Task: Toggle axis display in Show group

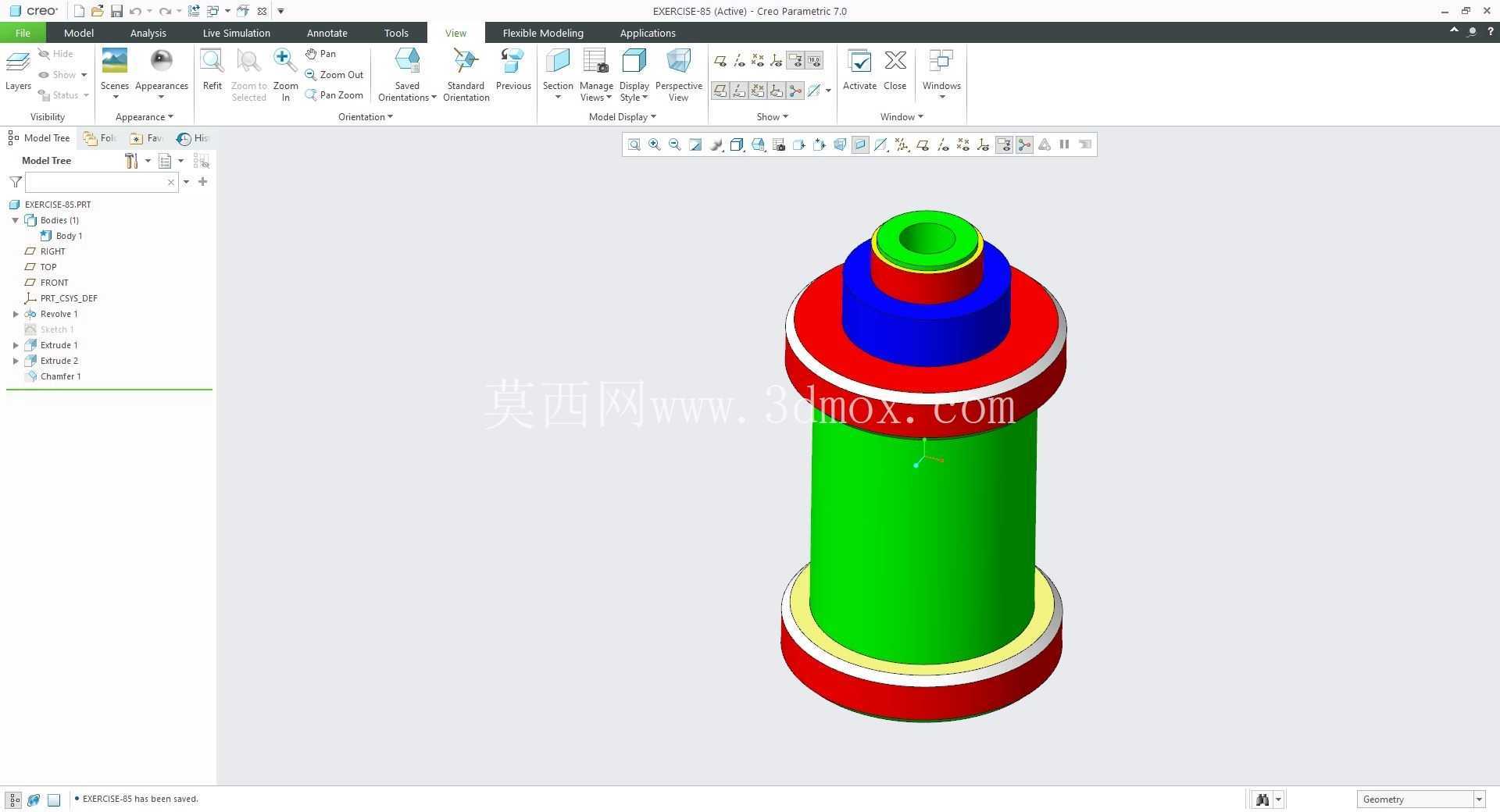Action: click(739, 61)
